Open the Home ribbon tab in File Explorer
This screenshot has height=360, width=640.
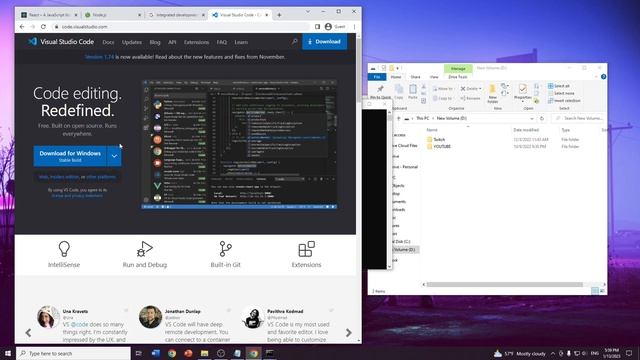[x=396, y=77]
